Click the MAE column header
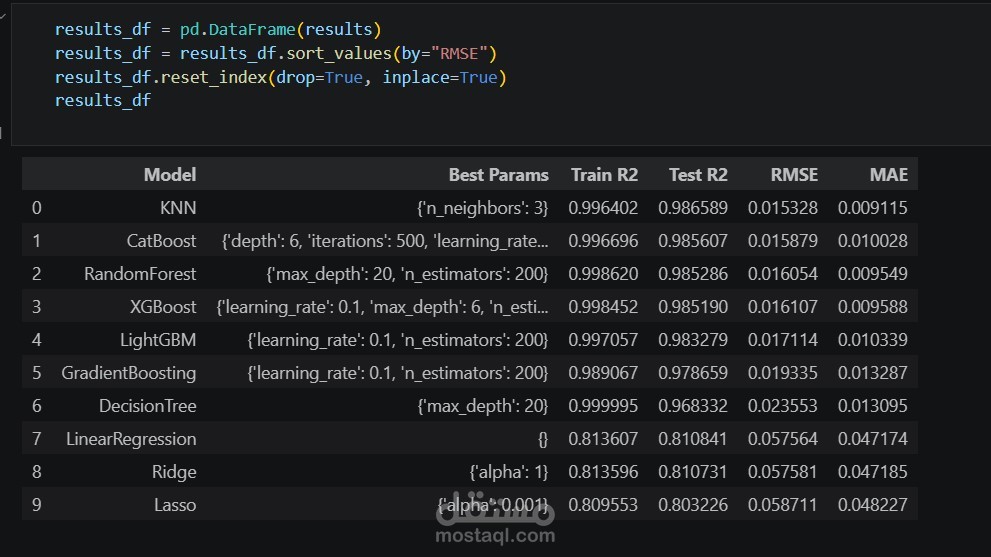Viewport: 991px width, 557px height. point(889,174)
